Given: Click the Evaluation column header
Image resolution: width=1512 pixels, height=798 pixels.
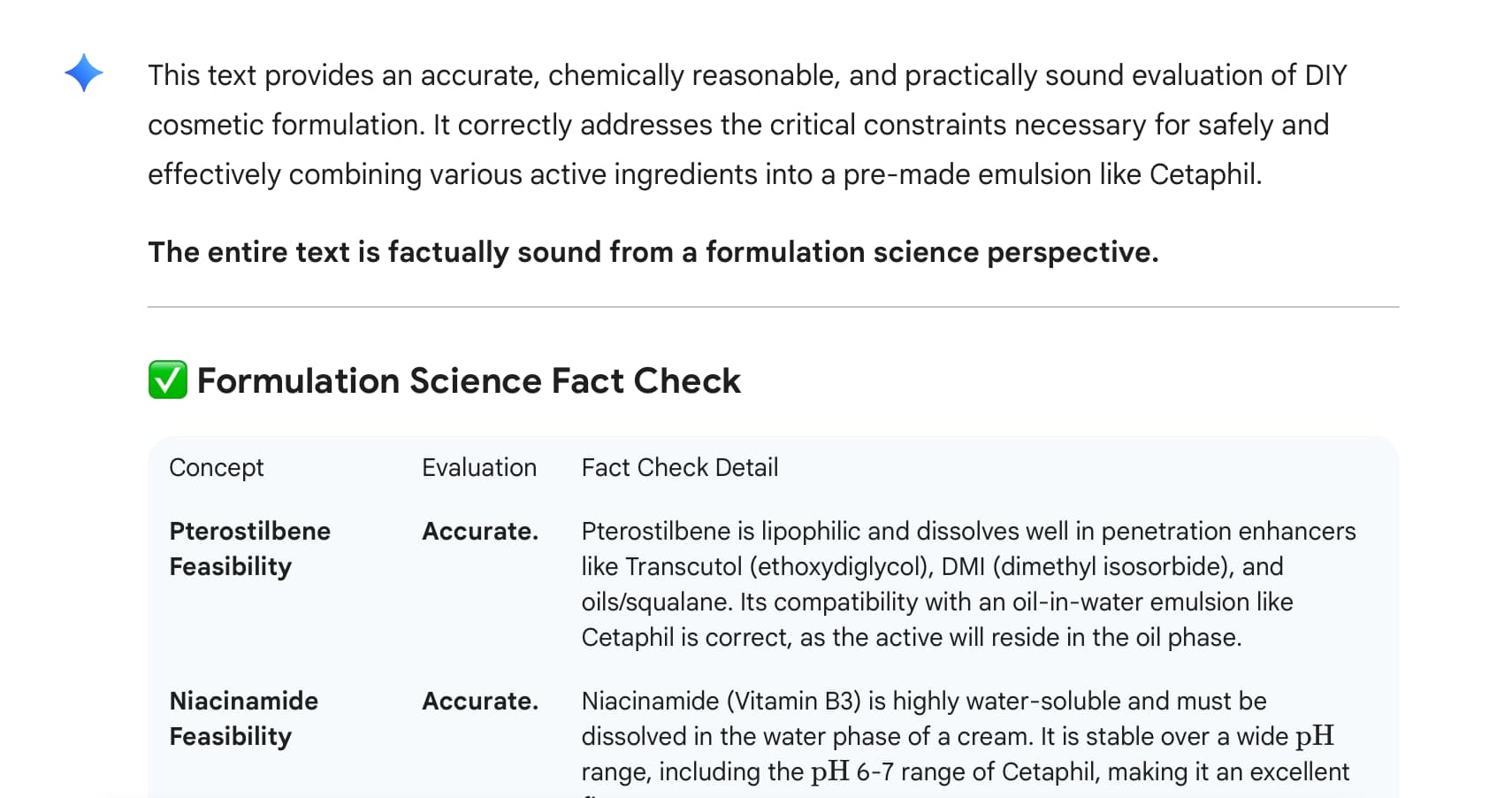Looking at the screenshot, I should (478, 467).
